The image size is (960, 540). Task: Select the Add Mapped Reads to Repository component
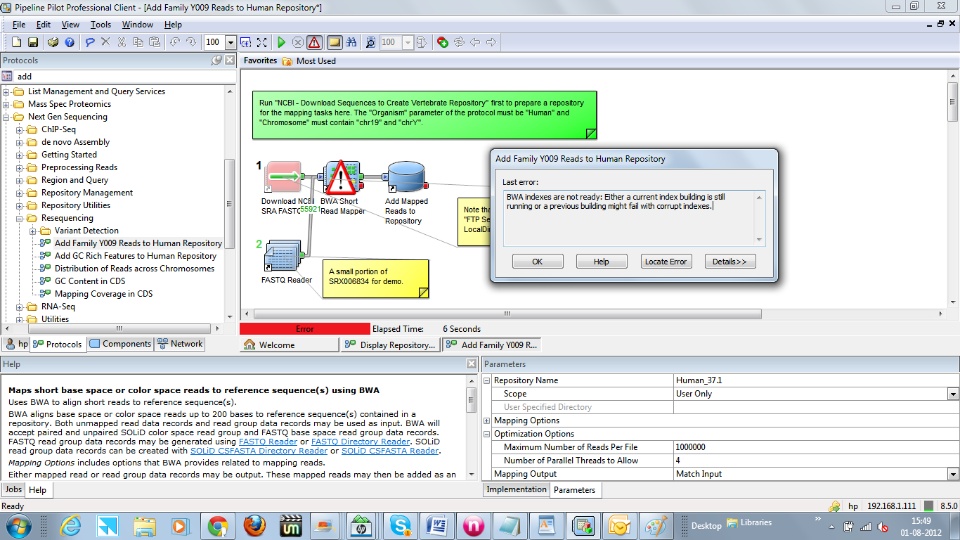pos(407,178)
